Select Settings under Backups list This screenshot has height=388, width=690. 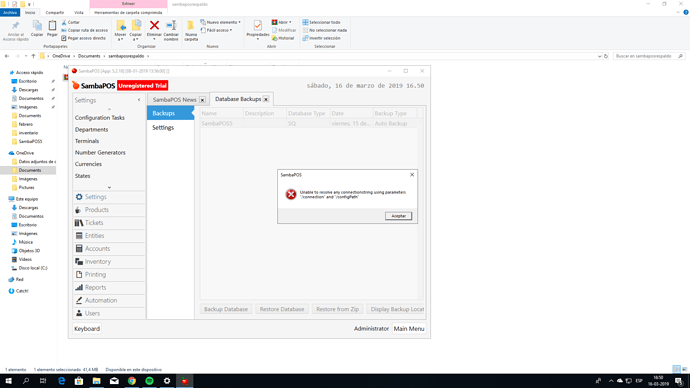pyautogui.click(x=170, y=128)
